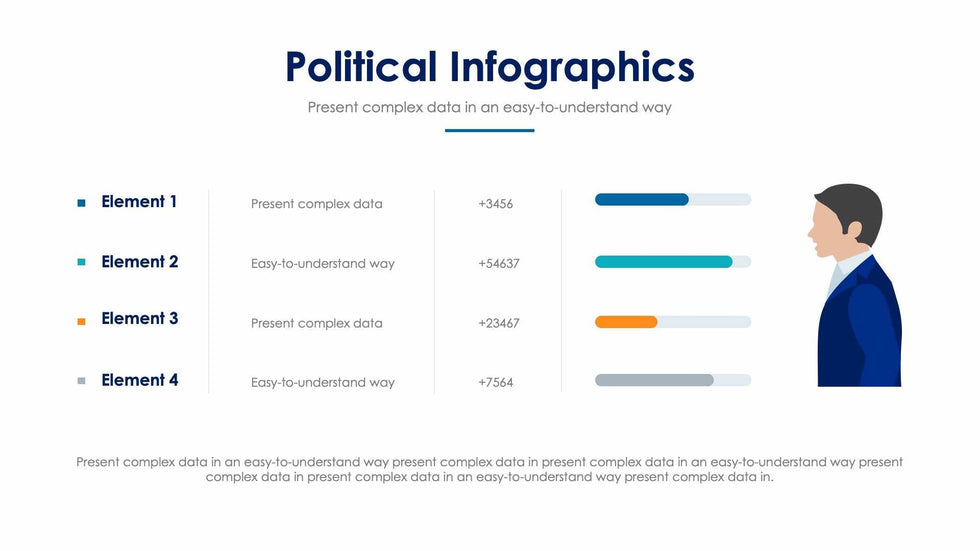Screen dimensions: 980x551
Task: Click the +3456 value
Action: click(496, 204)
